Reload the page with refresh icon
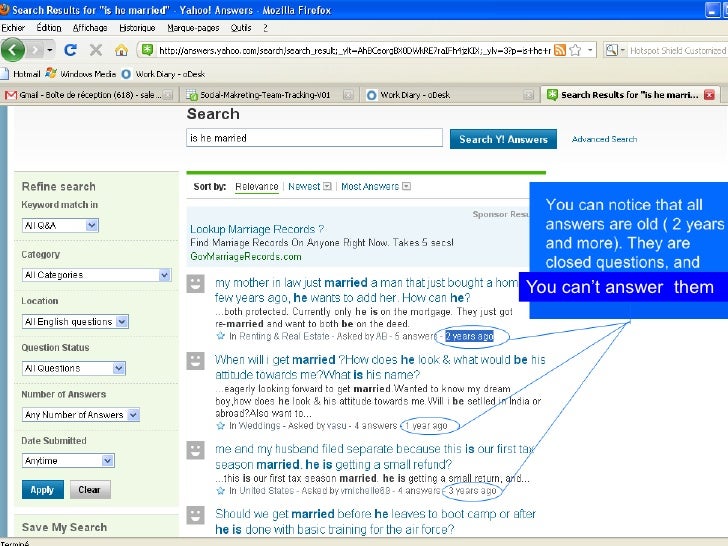728x546 pixels. [x=70, y=50]
